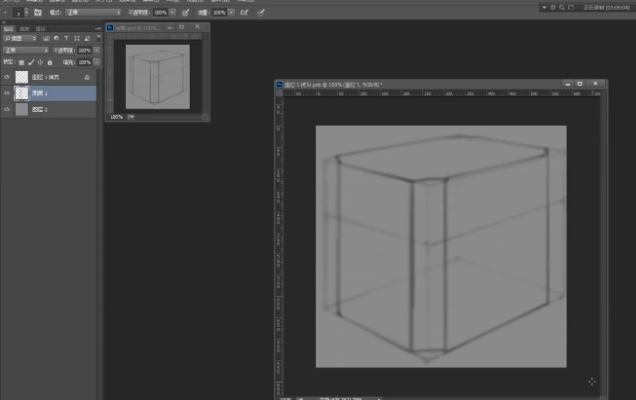636x400 pixels.
Task: Filter layers by pixel layers icon
Action: coord(46,39)
